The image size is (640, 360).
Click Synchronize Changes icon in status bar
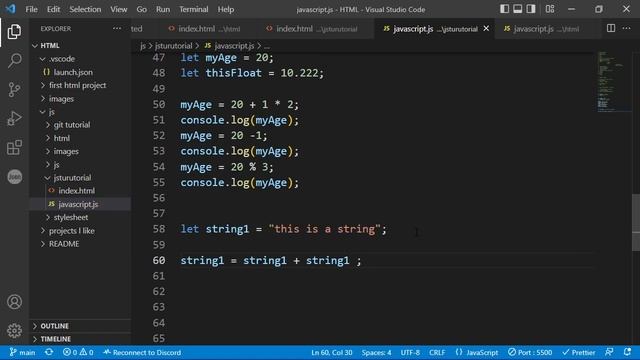pyautogui.click(x=49, y=352)
